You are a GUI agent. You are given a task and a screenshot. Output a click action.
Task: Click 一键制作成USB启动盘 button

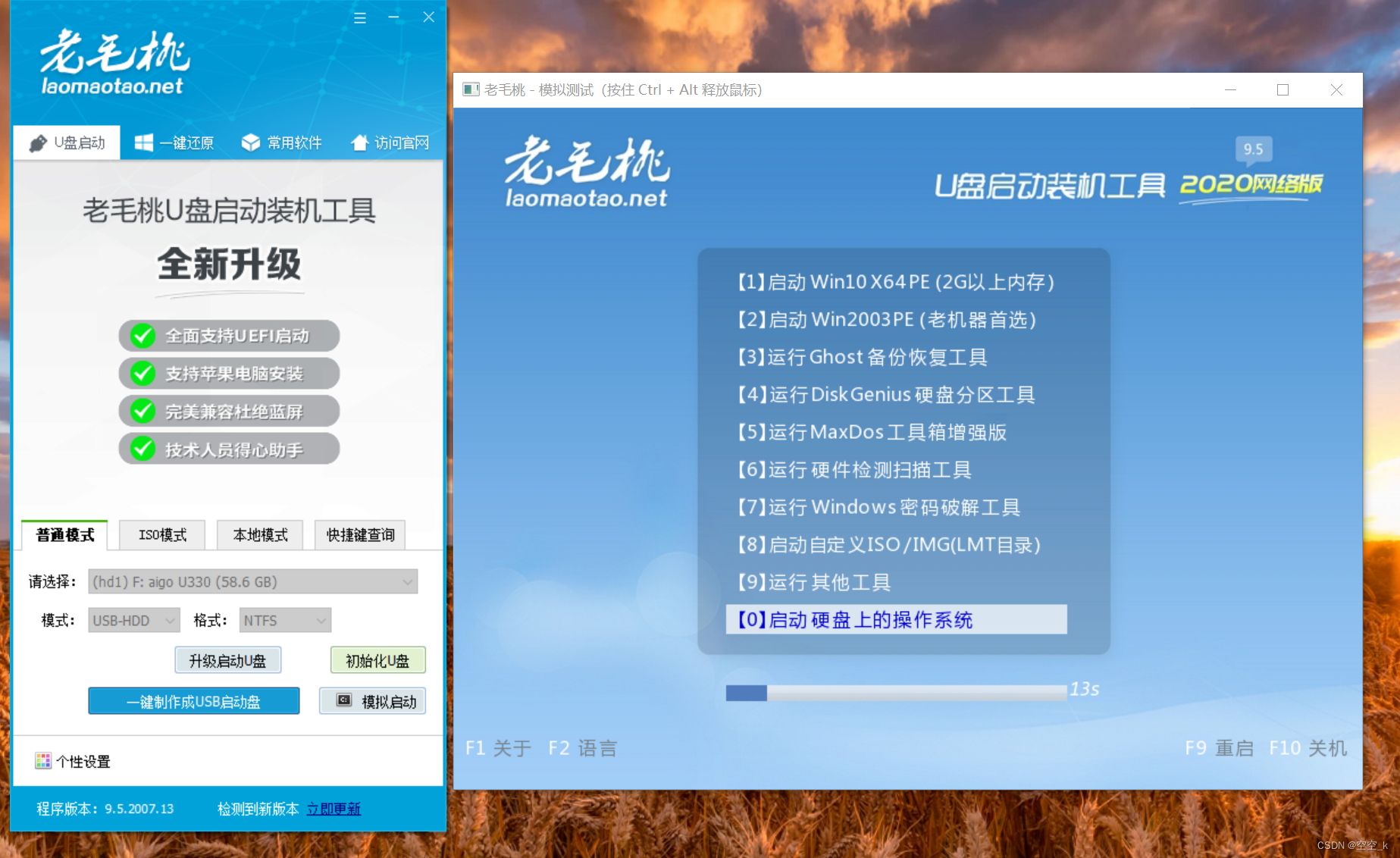[x=193, y=701]
